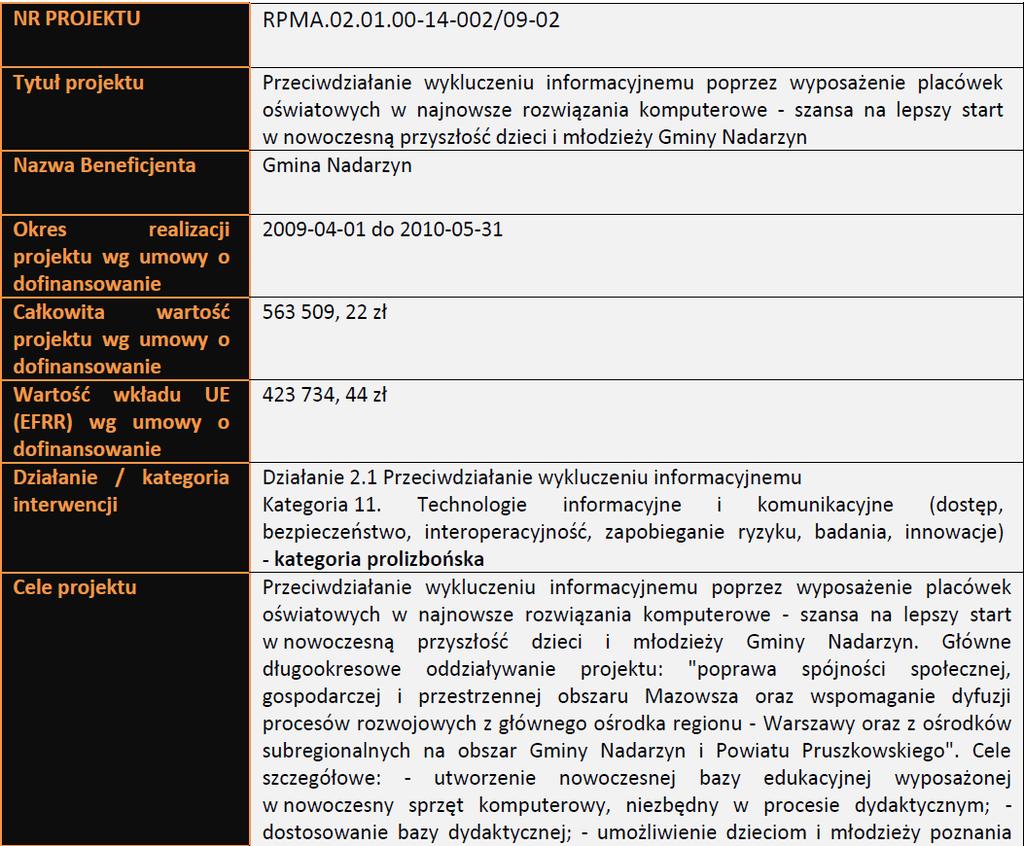This screenshot has width=1024, height=846.
Task: Select the 'NR PROJEKTU' header cell
Action: [x=125, y=35]
